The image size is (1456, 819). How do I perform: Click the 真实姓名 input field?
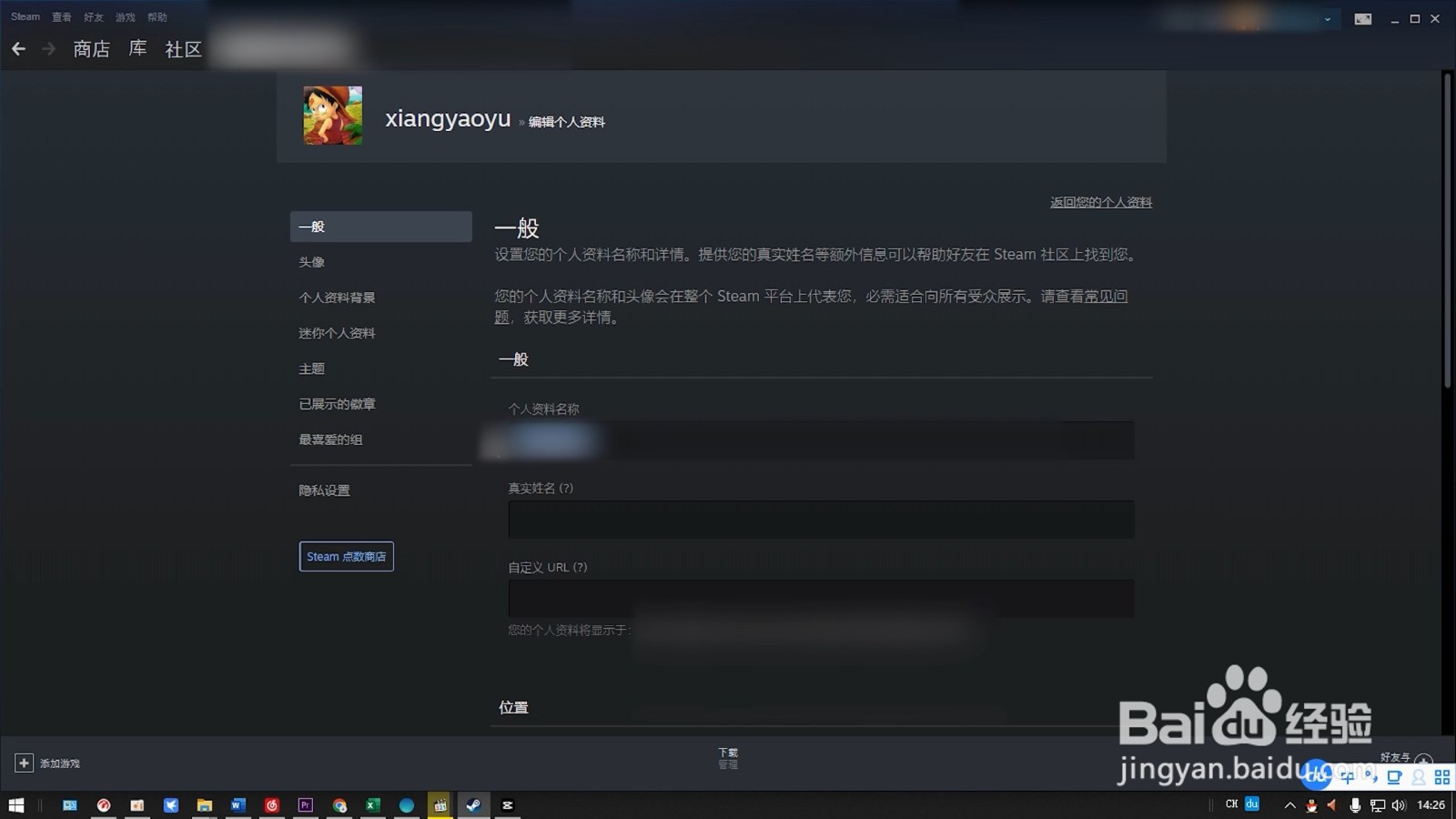point(821,520)
